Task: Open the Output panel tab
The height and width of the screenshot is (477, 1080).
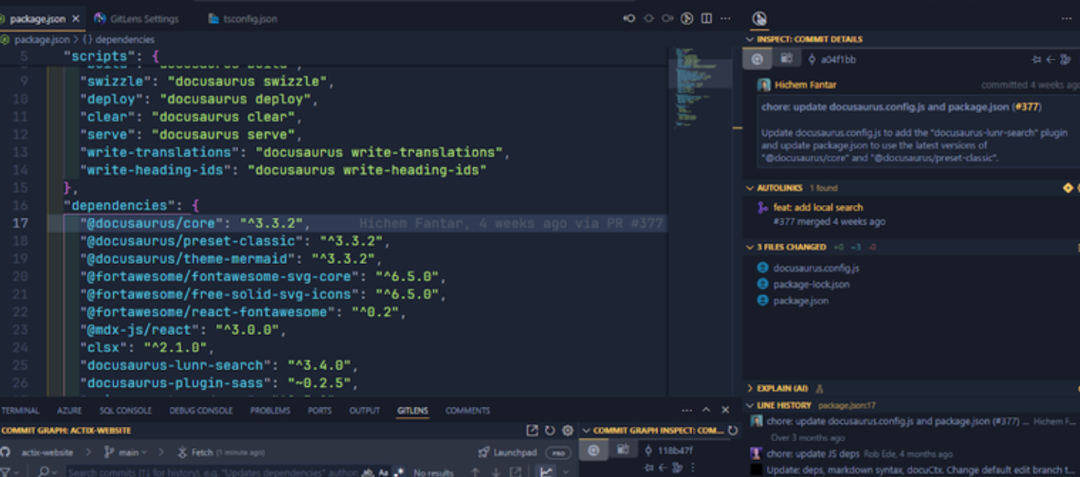Action: point(364,410)
